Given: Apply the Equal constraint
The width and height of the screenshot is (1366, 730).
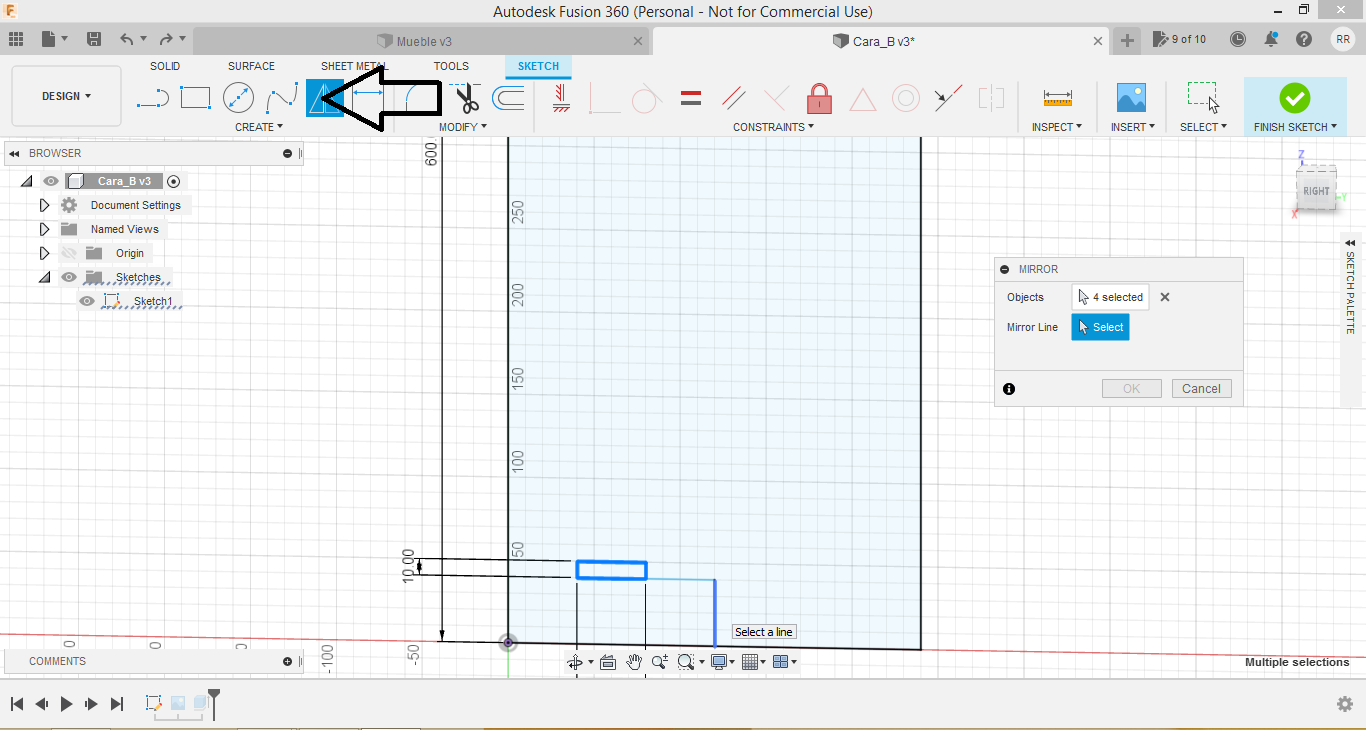Looking at the screenshot, I should (690, 98).
